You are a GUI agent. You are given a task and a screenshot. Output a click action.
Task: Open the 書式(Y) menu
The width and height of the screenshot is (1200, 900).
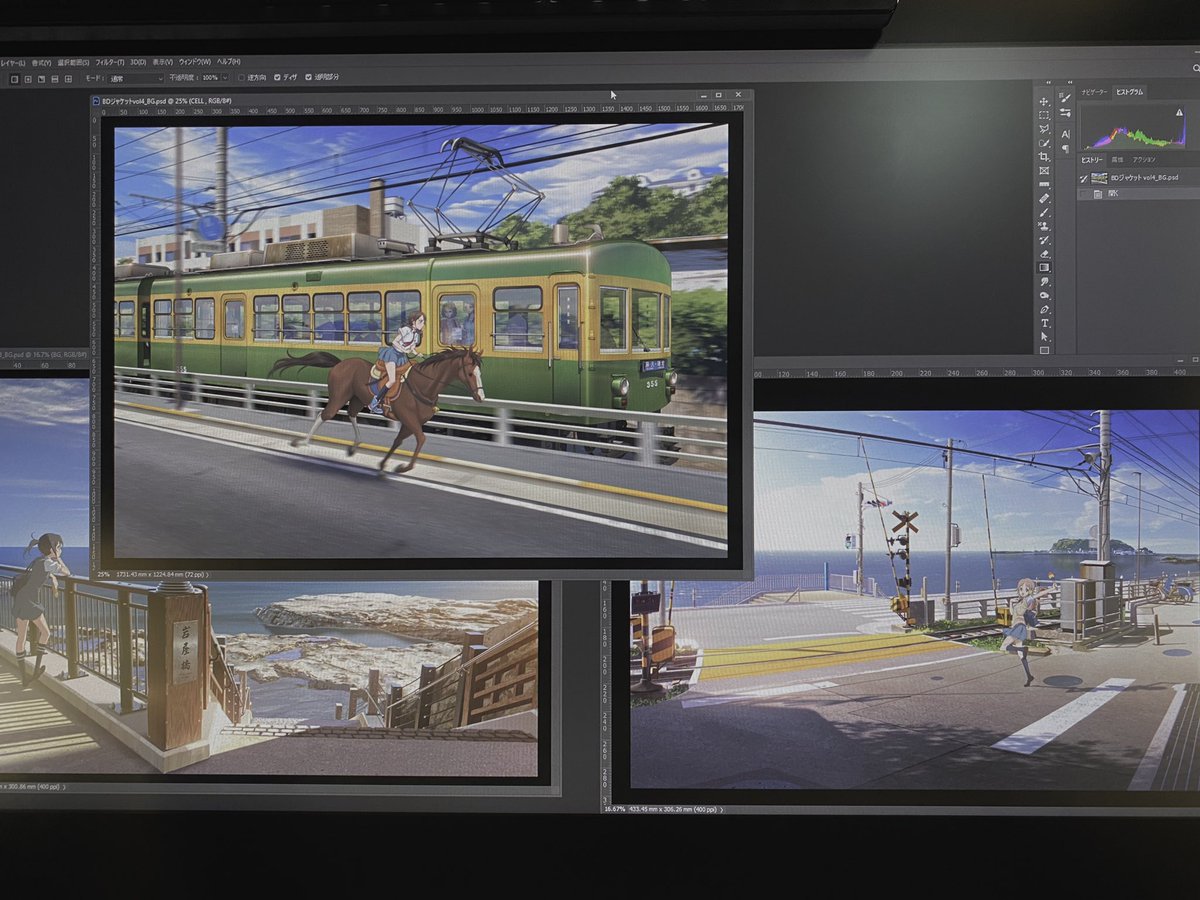42,63
